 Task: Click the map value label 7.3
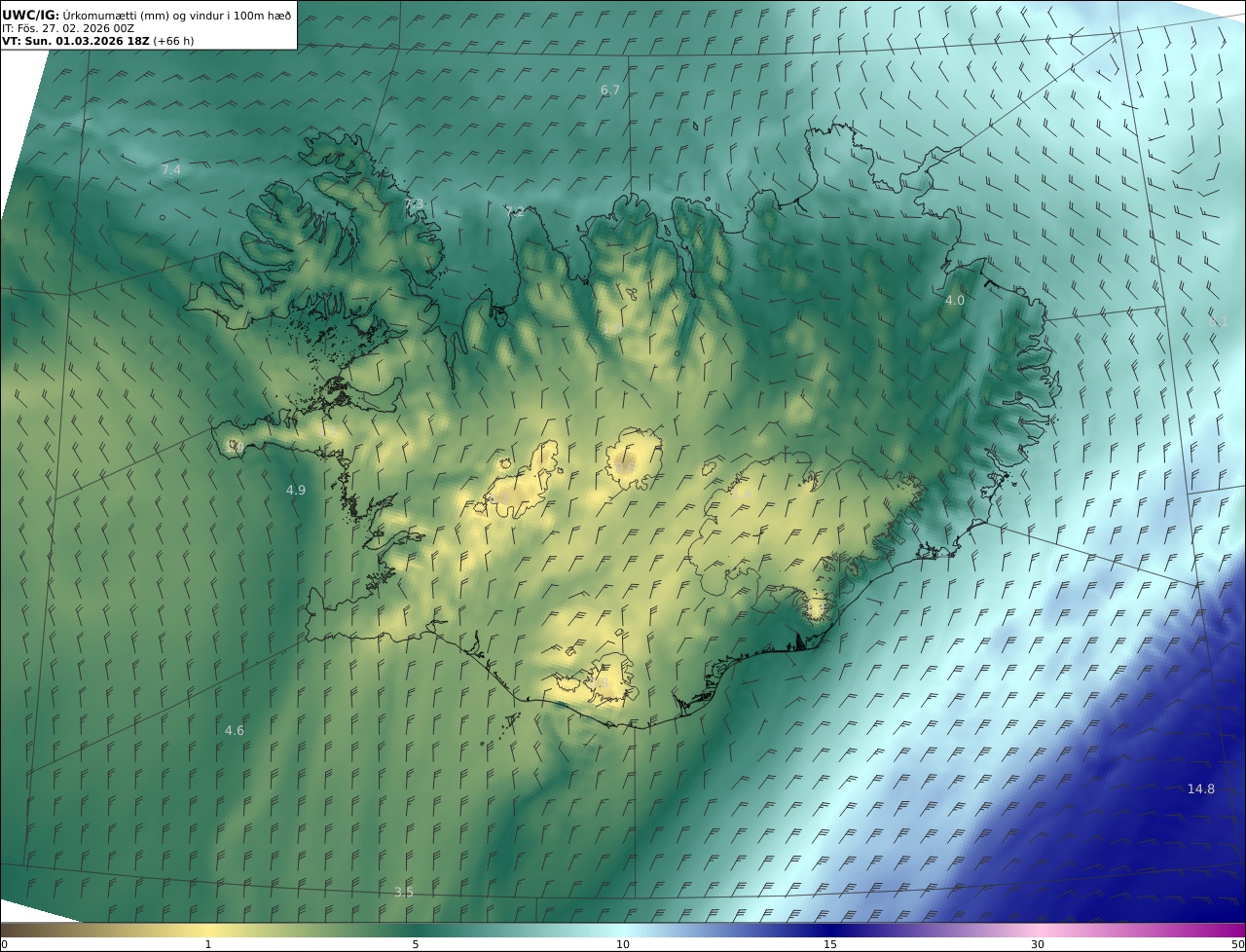pos(415,203)
